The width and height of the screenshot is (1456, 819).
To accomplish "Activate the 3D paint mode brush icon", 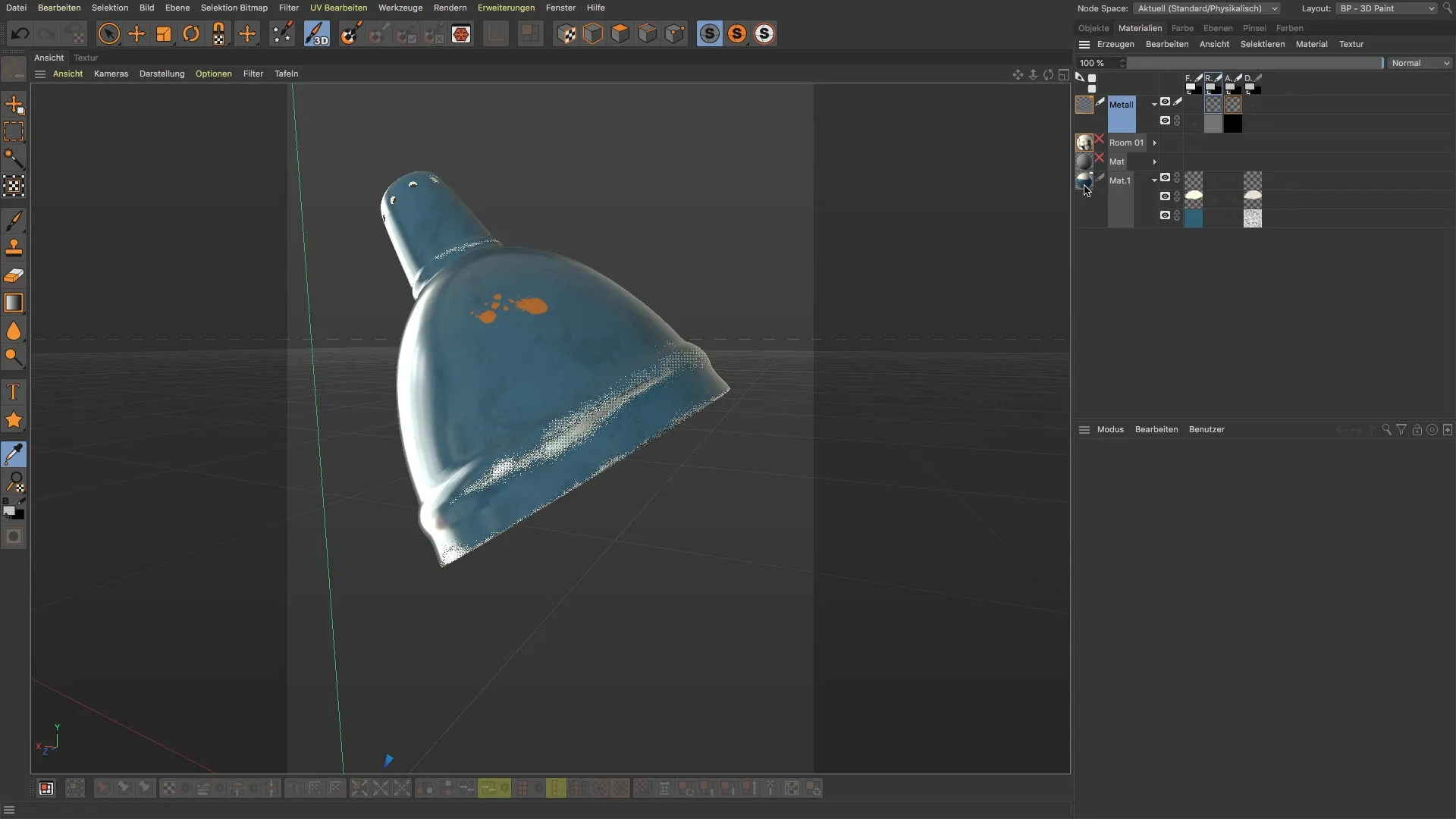I will click(316, 34).
